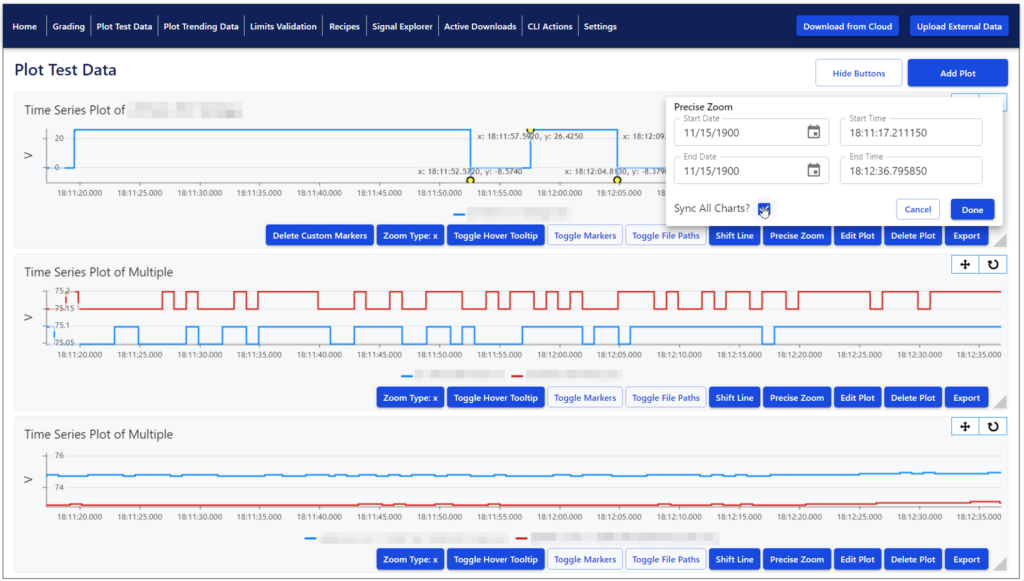Click Done in Precise Zoom dialog
Image resolution: width=1024 pixels, height=581 pixels.
coord(972,210)
